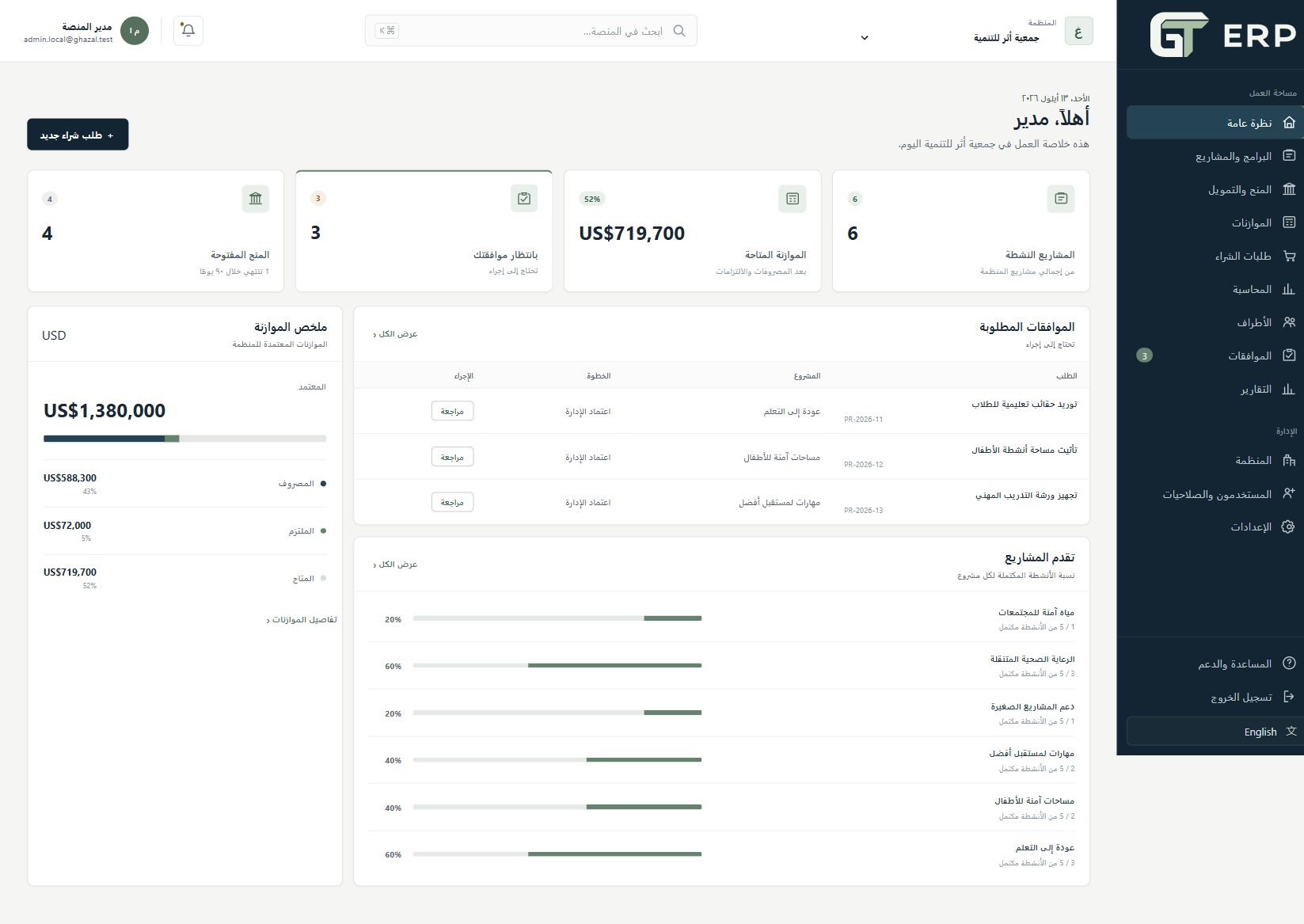Click the logout arrow icon
This screenshot has width=1304, height=924.
pos(1289,697)
